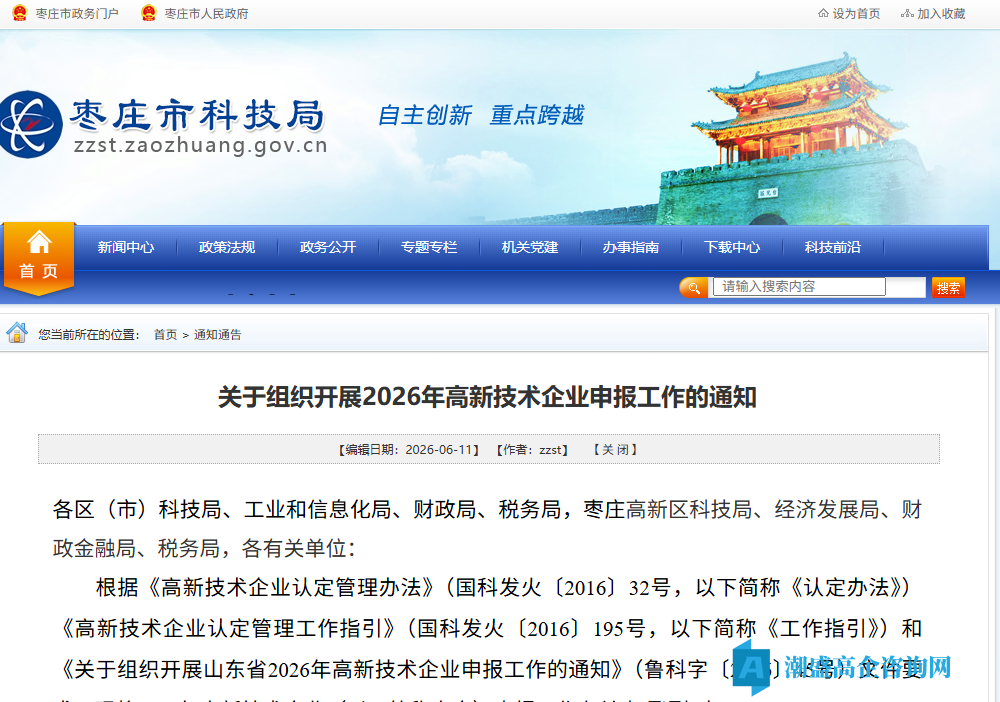Image resolution: width=1000 pixels, height=702 pixels.
Task: Open the 枣庄市政务门户 link
Action: tap(77, 13)
